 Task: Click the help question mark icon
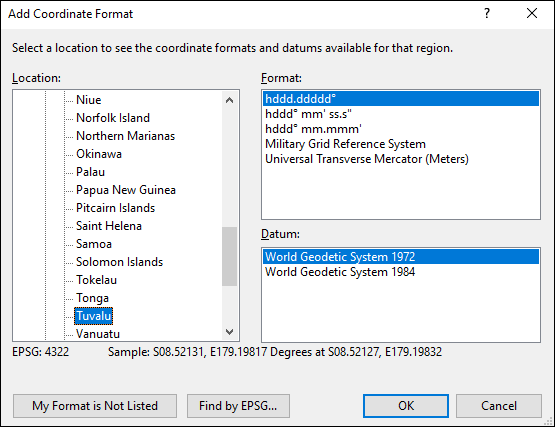[487, 13]
